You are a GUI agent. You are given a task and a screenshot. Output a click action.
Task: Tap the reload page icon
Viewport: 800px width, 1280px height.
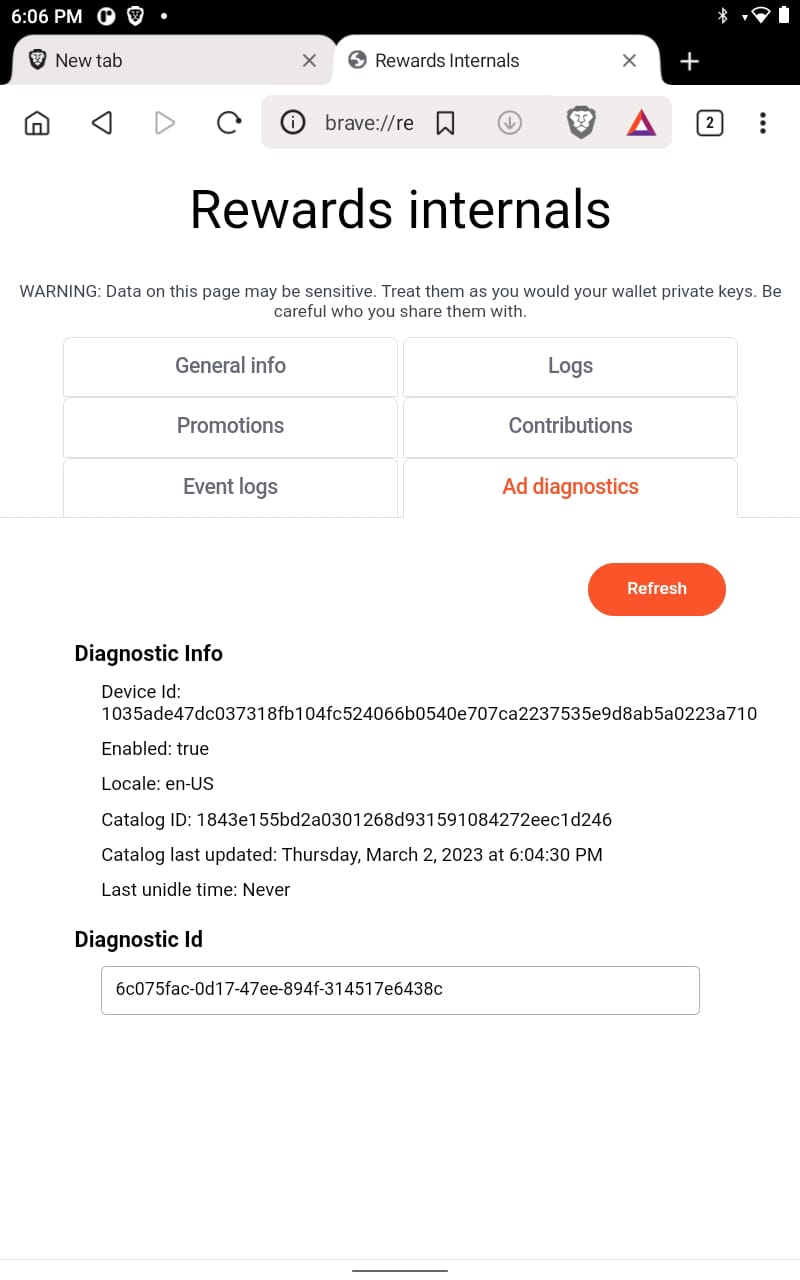[229, 122]
